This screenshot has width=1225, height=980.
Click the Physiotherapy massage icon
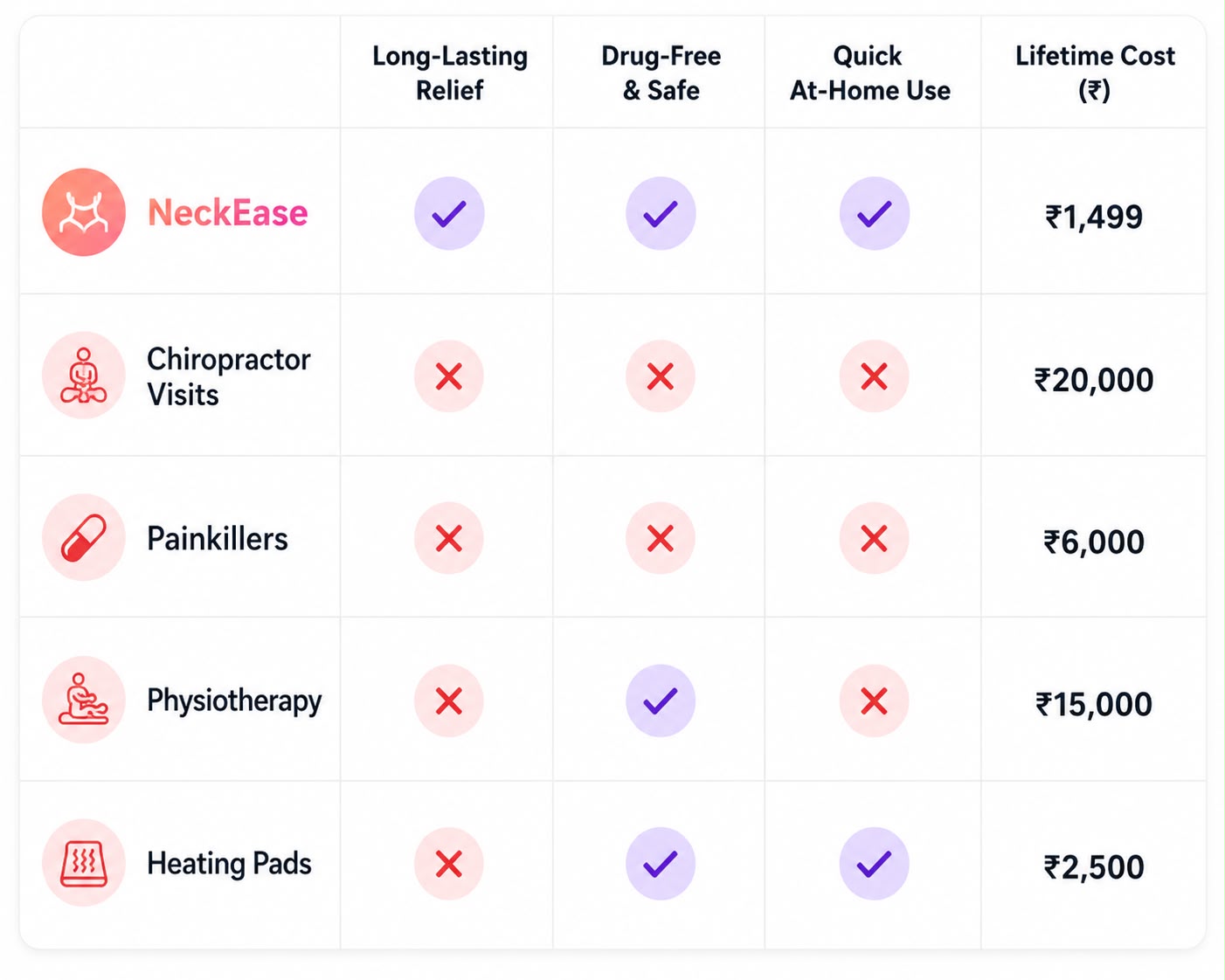pyautogui.click(x=84, y=700)
